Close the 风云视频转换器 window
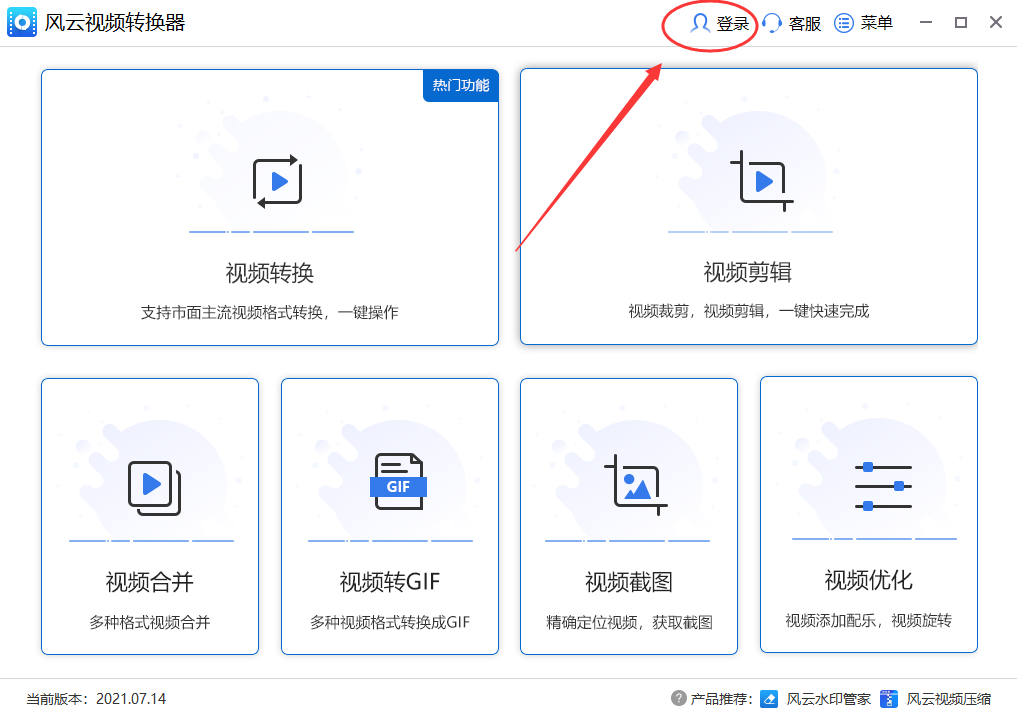 996,23
